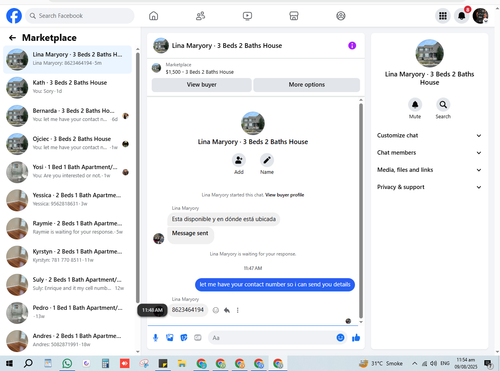Open the notifications bell
The width and height of the screenshot is (500, 371).
[462, 16]
